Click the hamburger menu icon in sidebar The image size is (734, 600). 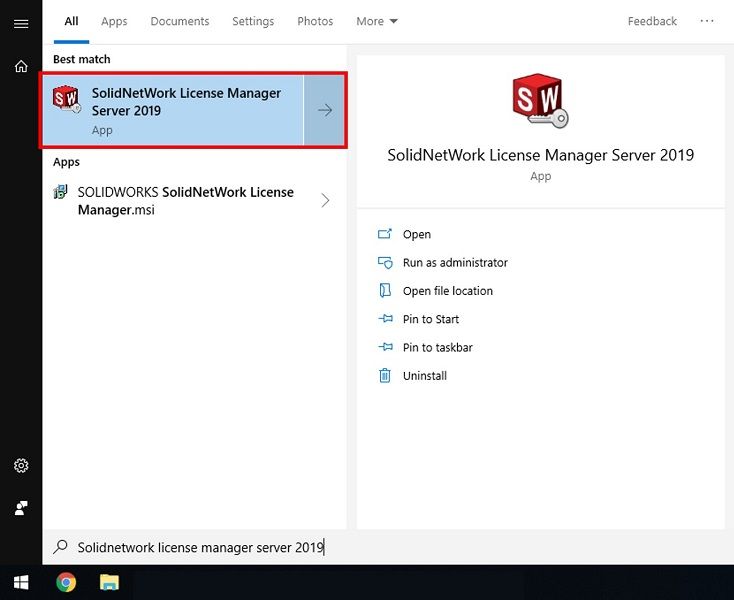21,23
